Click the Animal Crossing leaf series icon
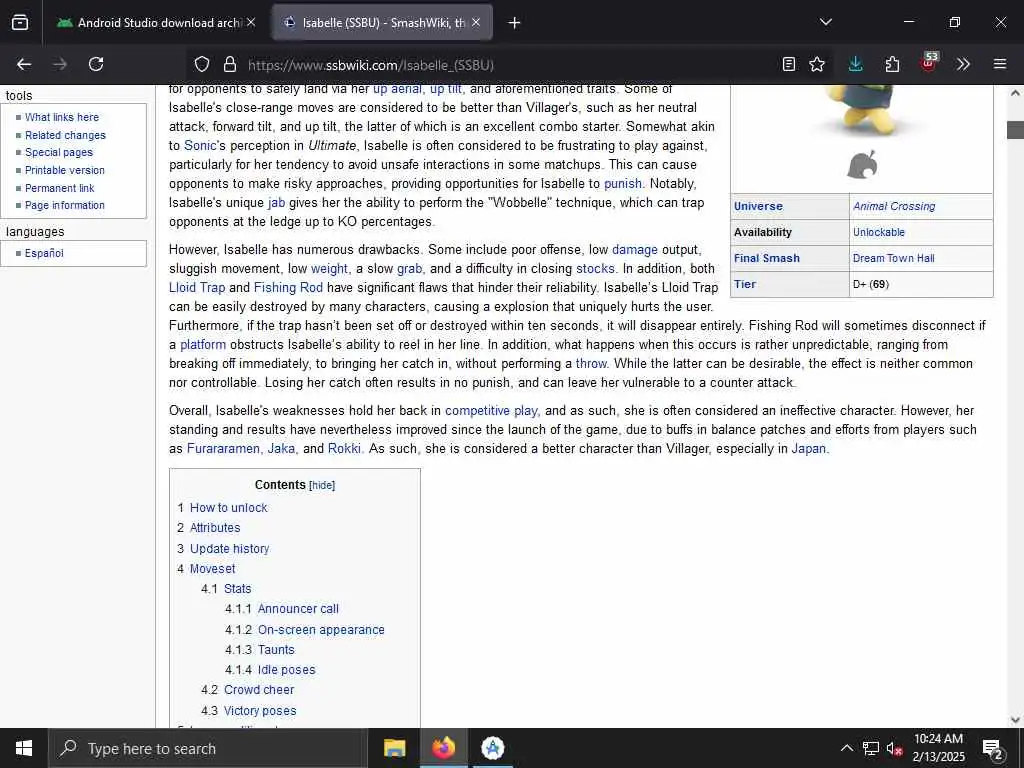Image resolution: width=1024 pixels, height=768 pixels. click(x=862, y=165)
